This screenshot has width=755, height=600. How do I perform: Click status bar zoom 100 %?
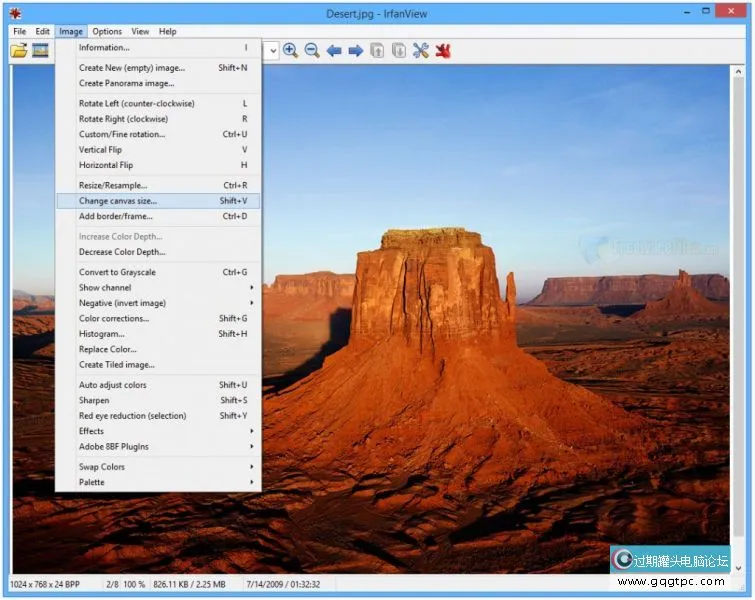pos(134,584)
